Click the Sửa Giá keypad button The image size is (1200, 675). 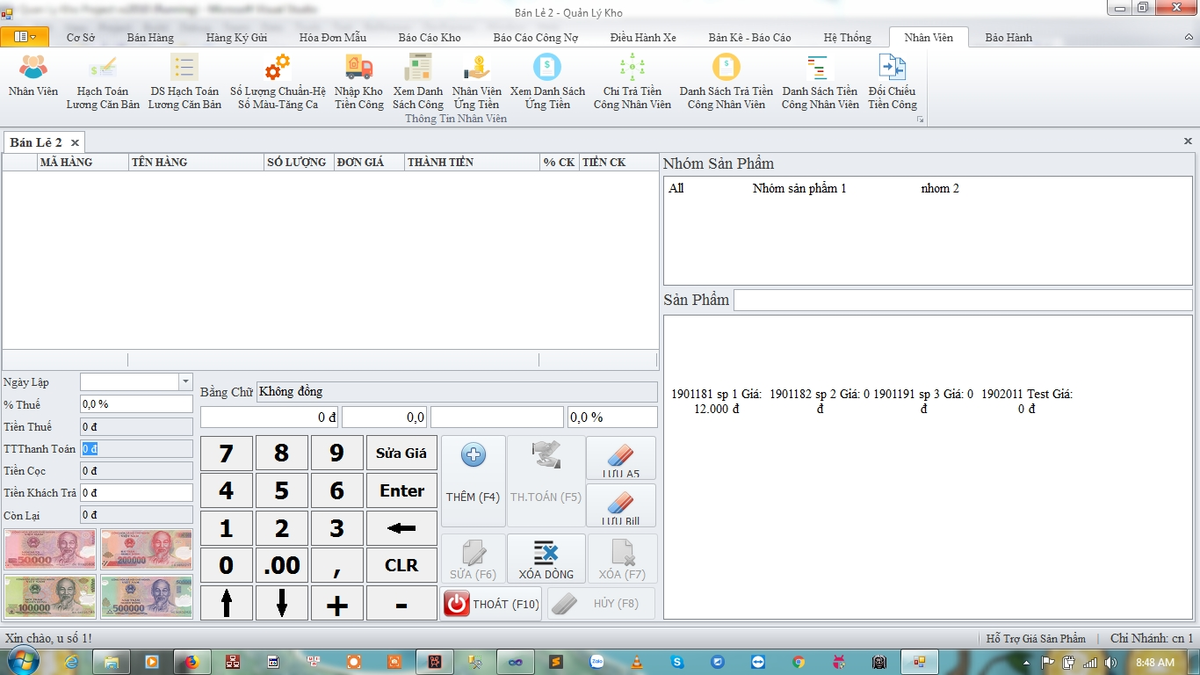(x=401, y=453)
